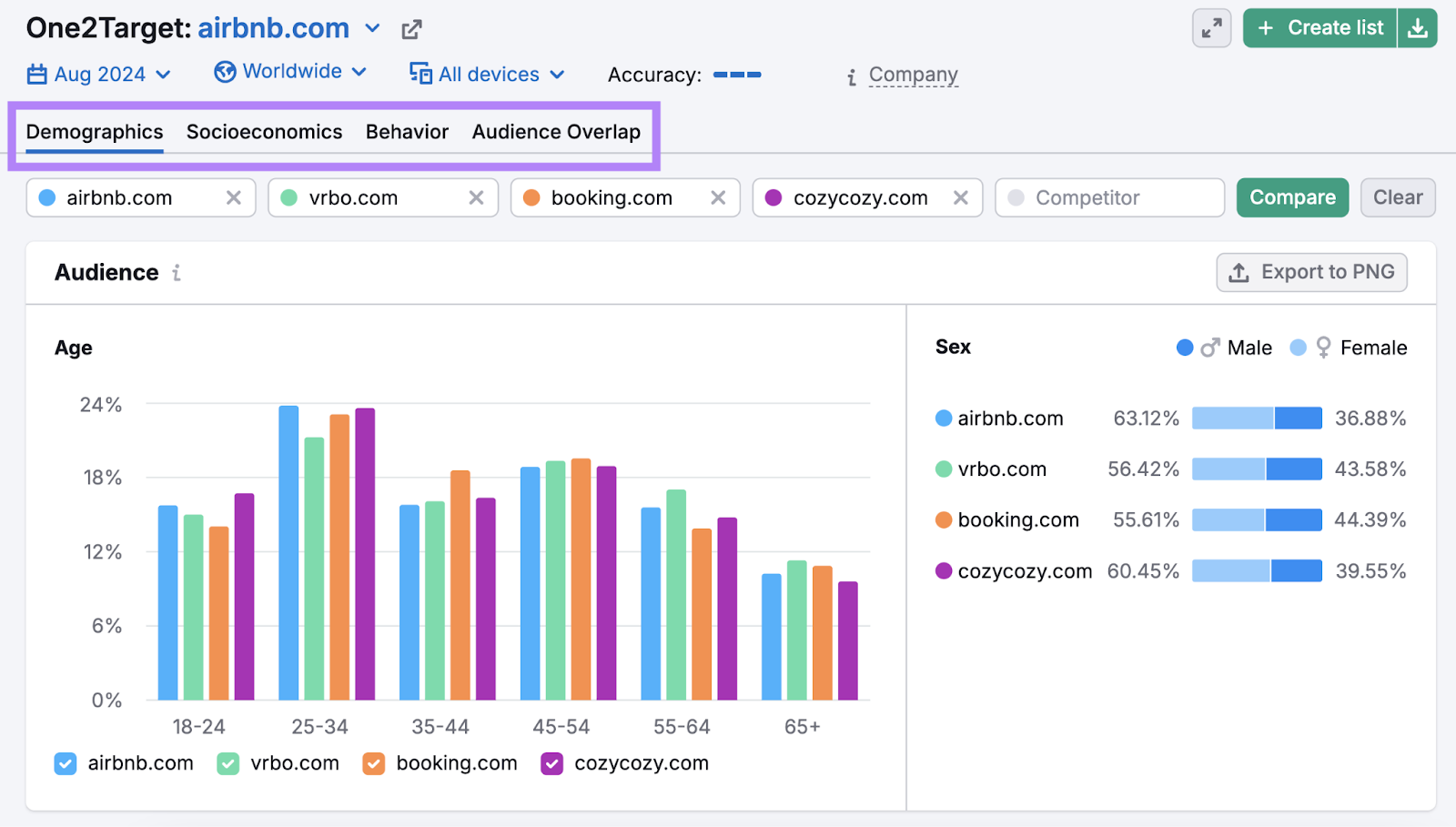Click the airbnb.com Male/Female ratio bar
The image size is (1456, 827).
click(x=1257, y=418)
